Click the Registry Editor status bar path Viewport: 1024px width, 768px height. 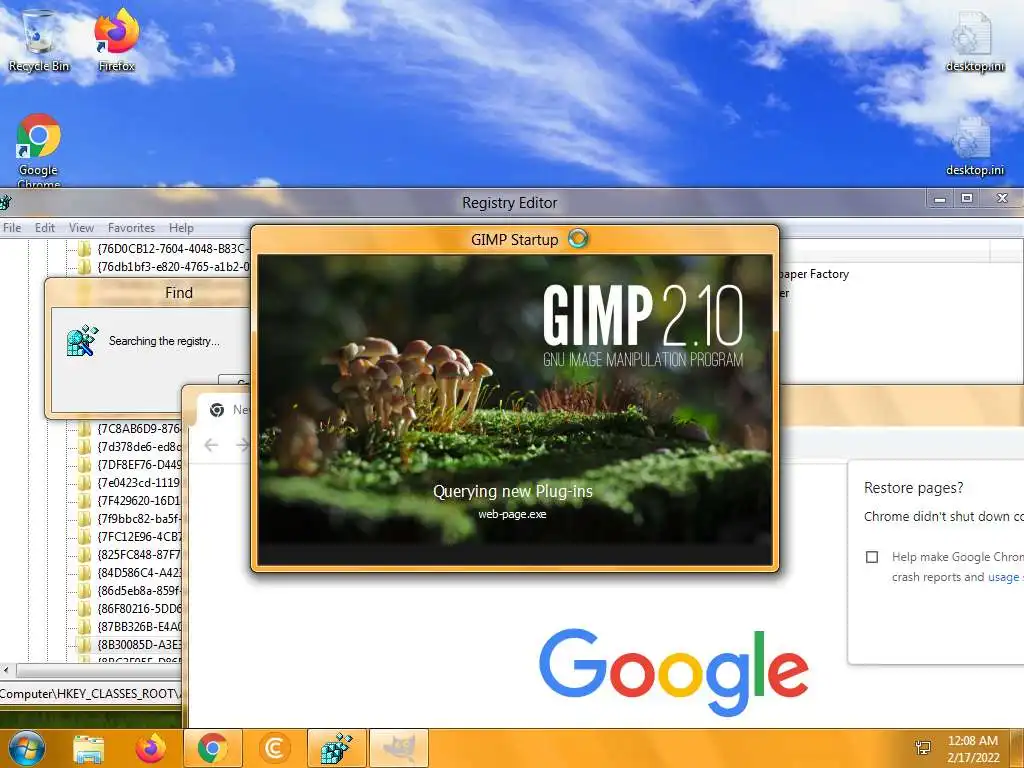pyautogui.click(x=90, y=694)
